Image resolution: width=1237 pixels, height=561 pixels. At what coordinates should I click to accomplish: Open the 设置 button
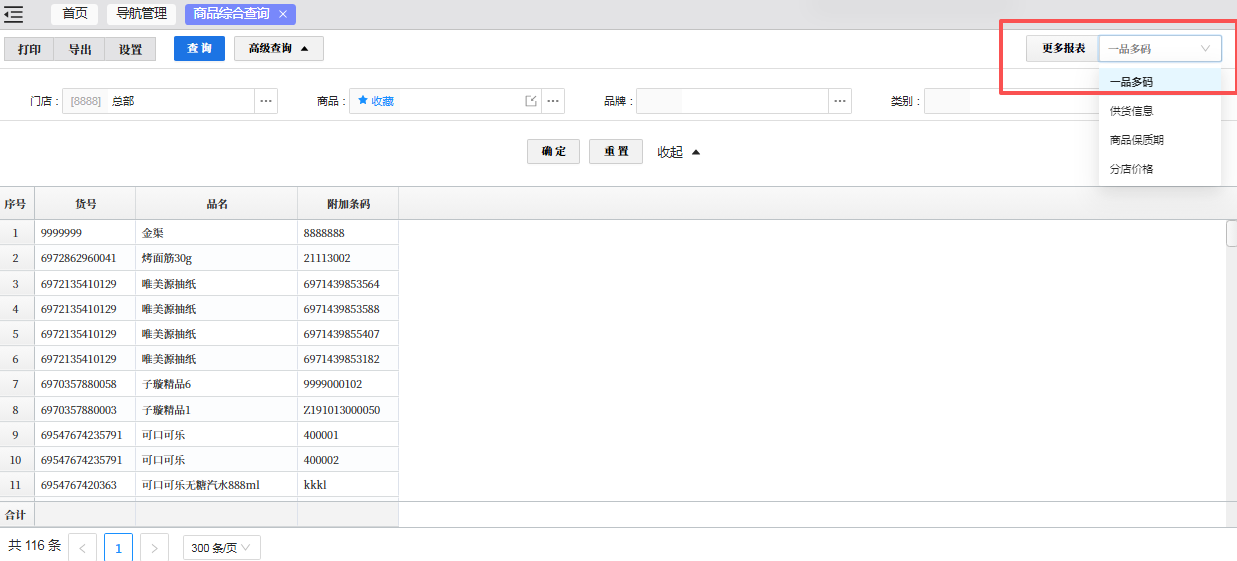pyautogui.click(x=130, y=49)
